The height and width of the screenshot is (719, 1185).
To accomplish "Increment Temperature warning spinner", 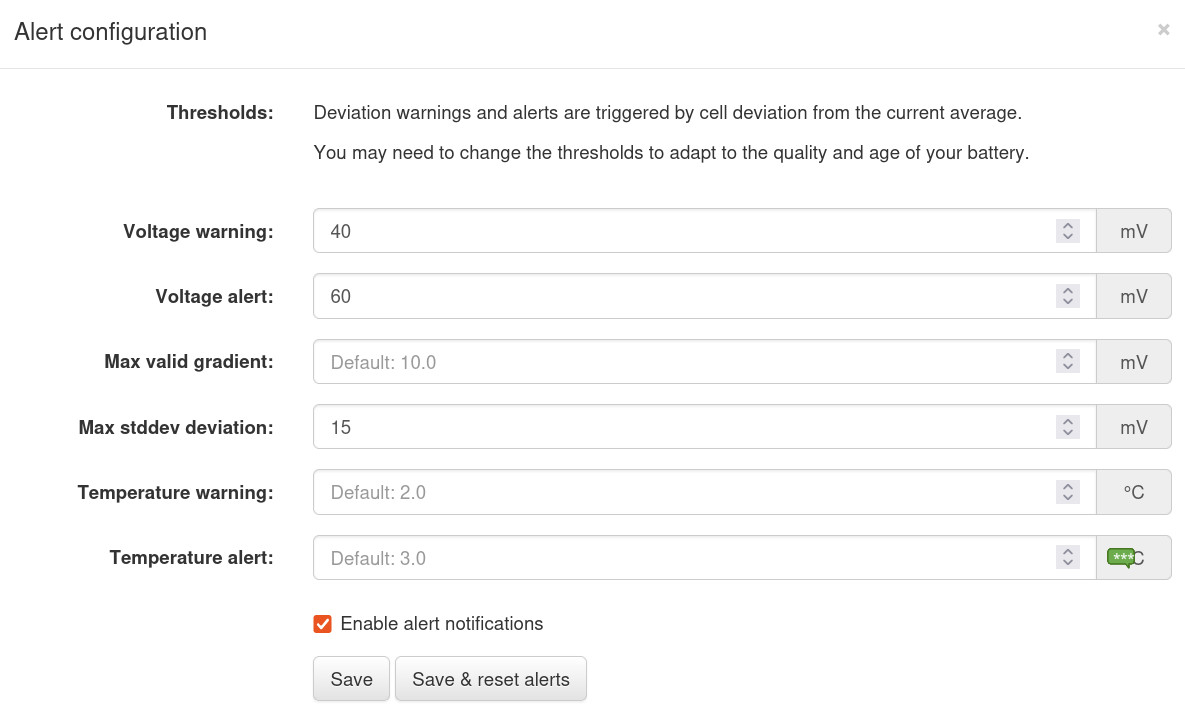I will tap(1068, 487).
